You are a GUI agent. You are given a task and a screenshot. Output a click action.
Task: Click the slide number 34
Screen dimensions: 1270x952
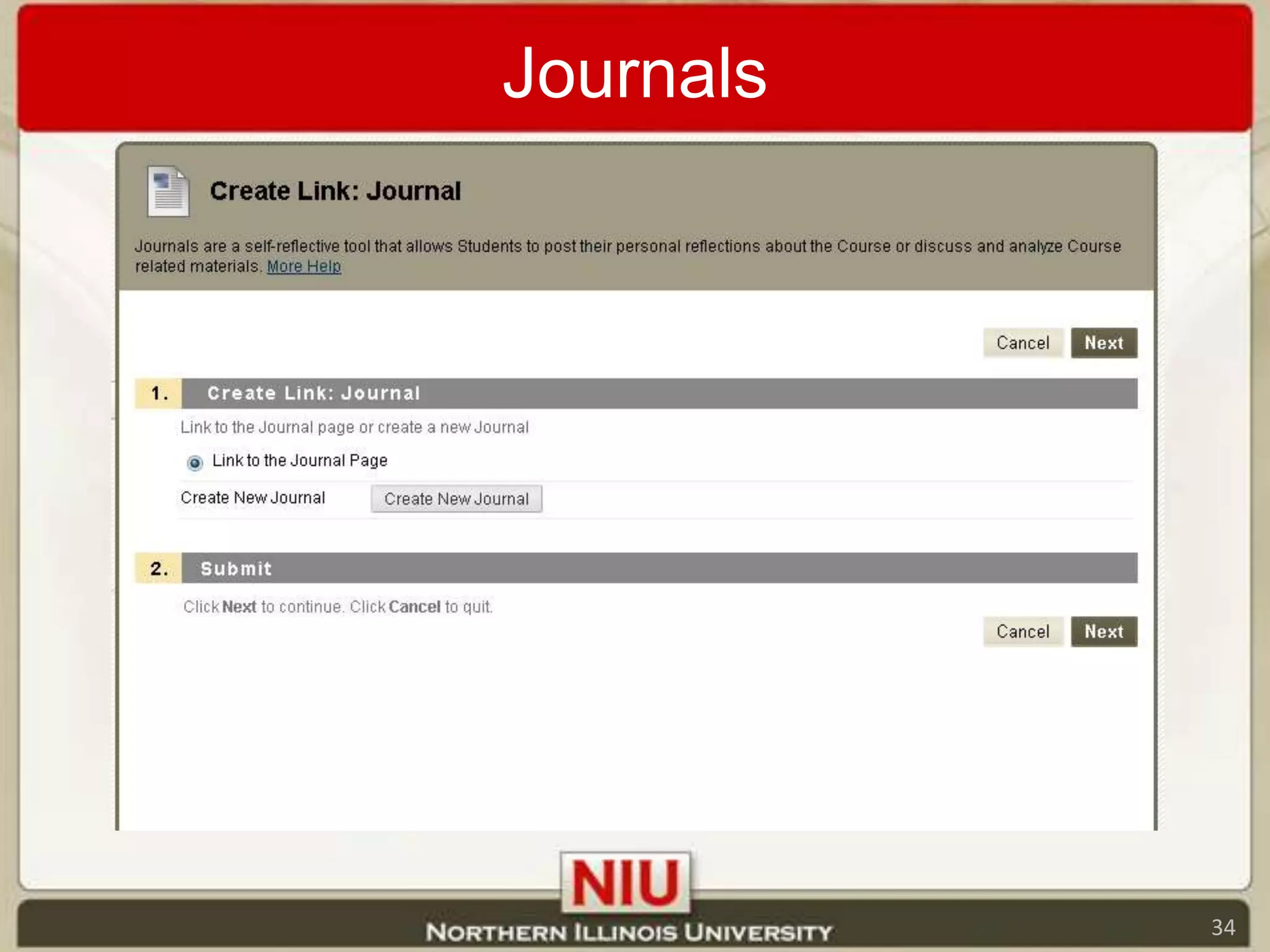coord(1223,927)
